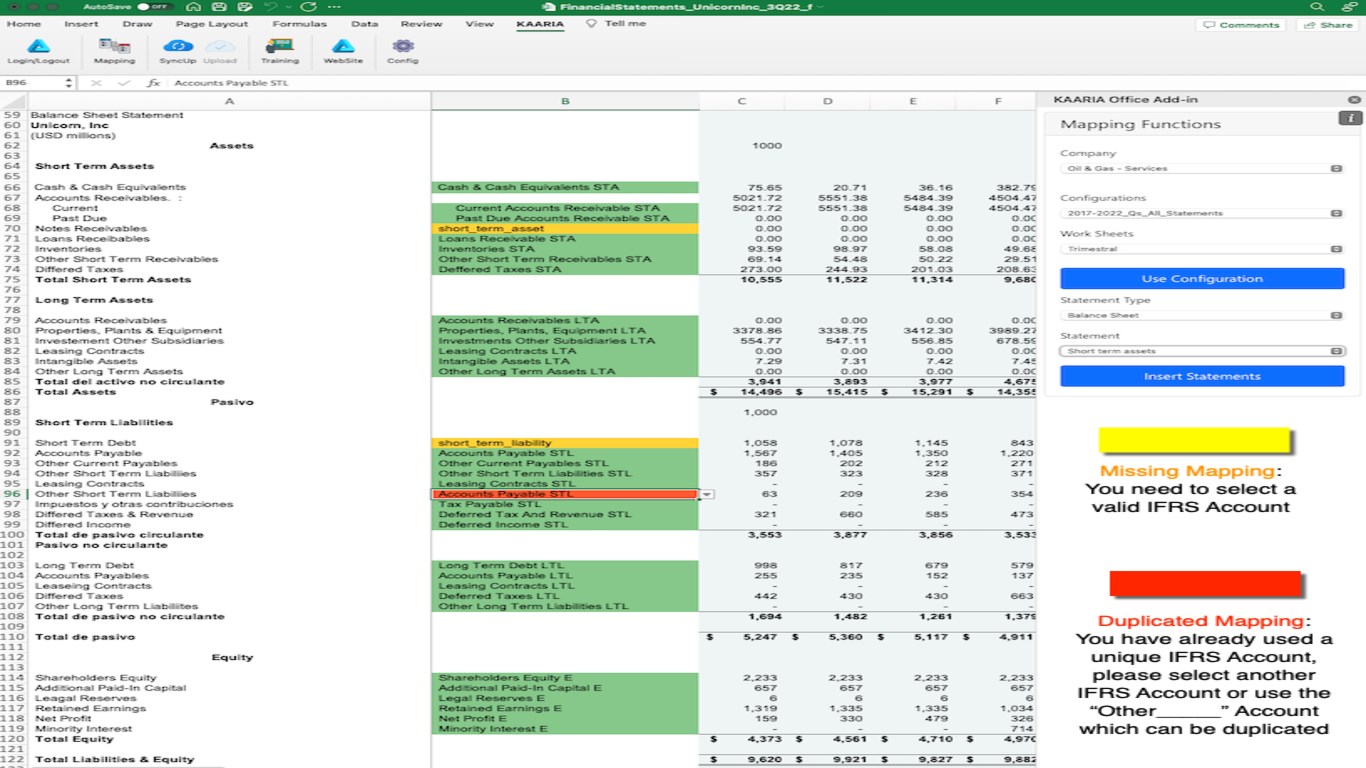Expand the Company dropdown
The image size is (1366, 768).
coord(1202,169)
